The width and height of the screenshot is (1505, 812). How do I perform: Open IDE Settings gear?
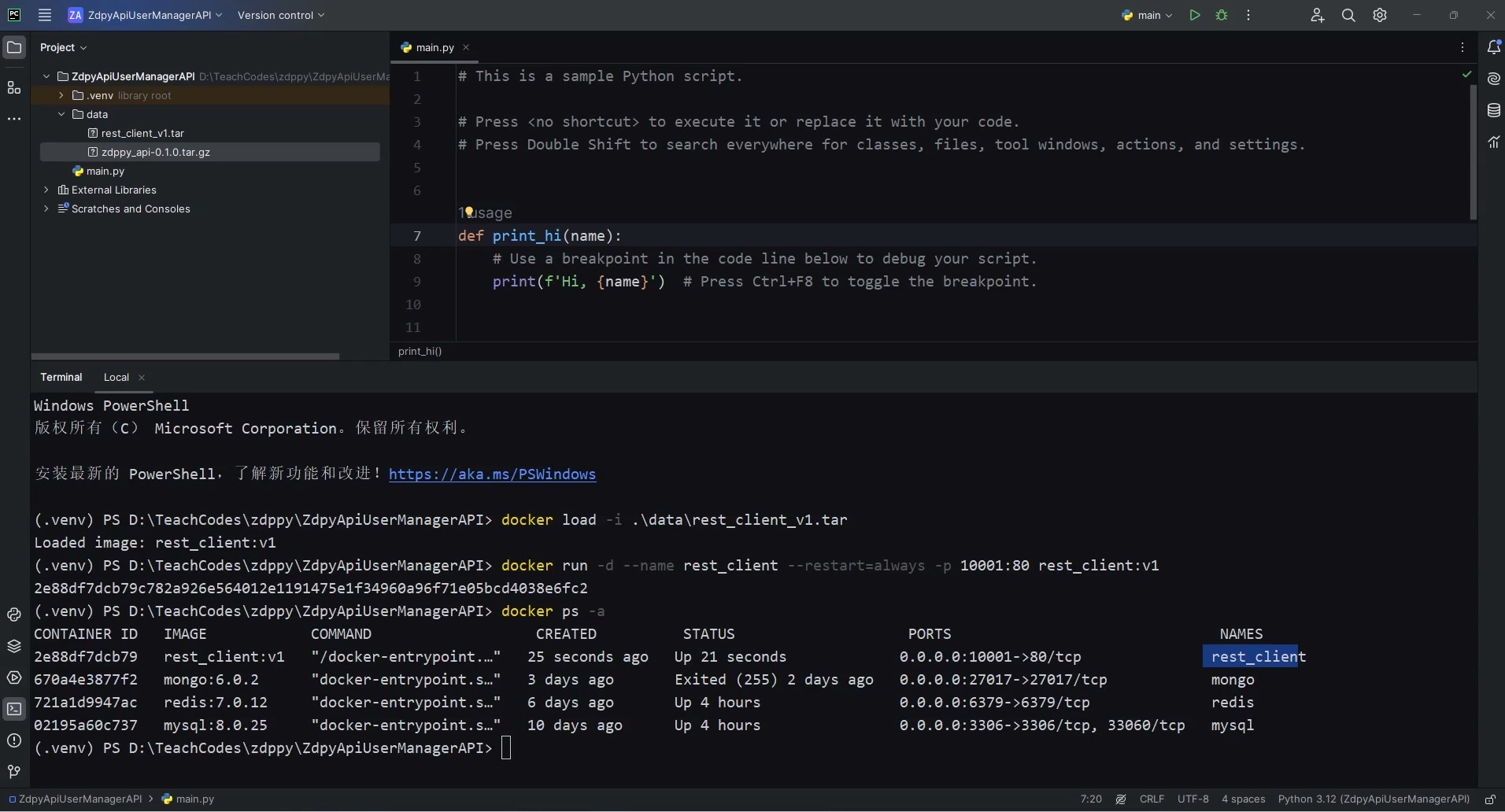coord(1379,14)
